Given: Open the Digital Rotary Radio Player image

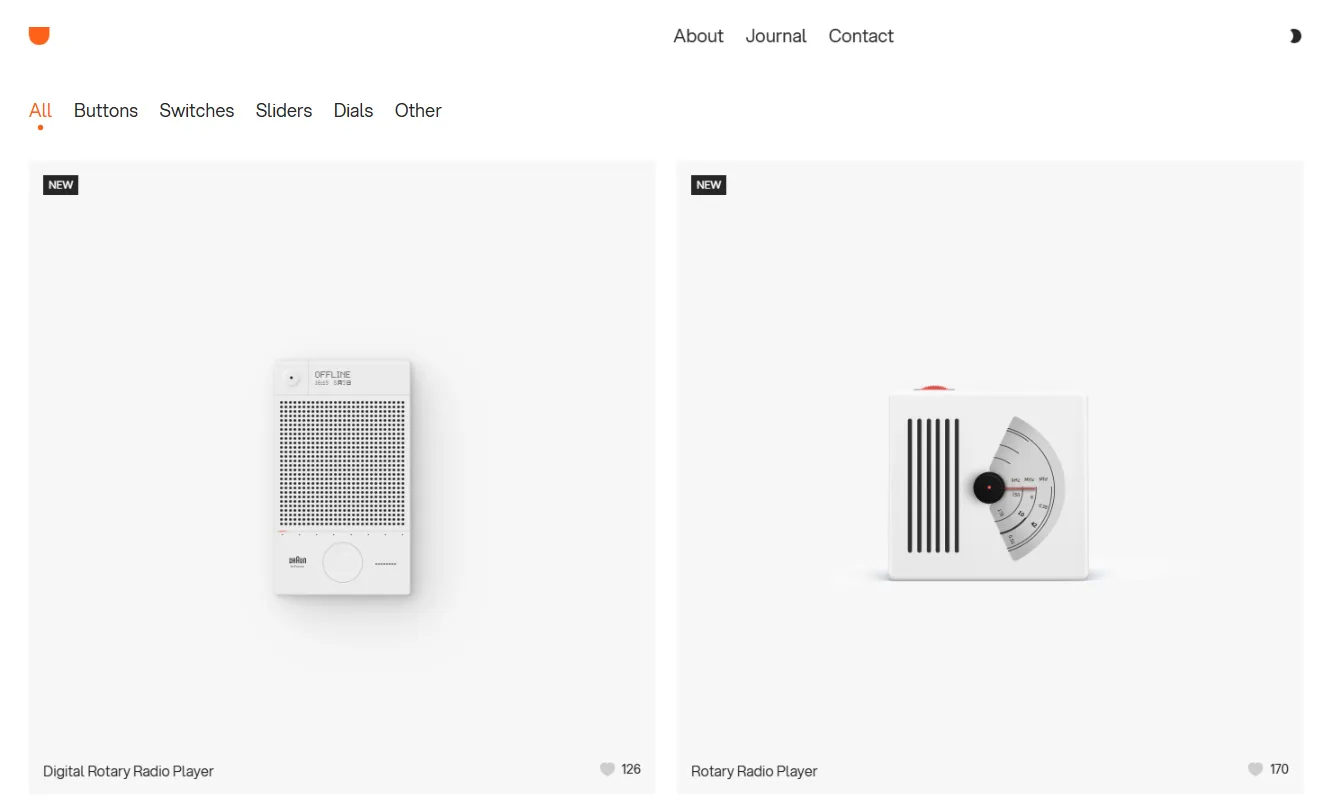Looking at the screenshot, I should click(342, 478).
